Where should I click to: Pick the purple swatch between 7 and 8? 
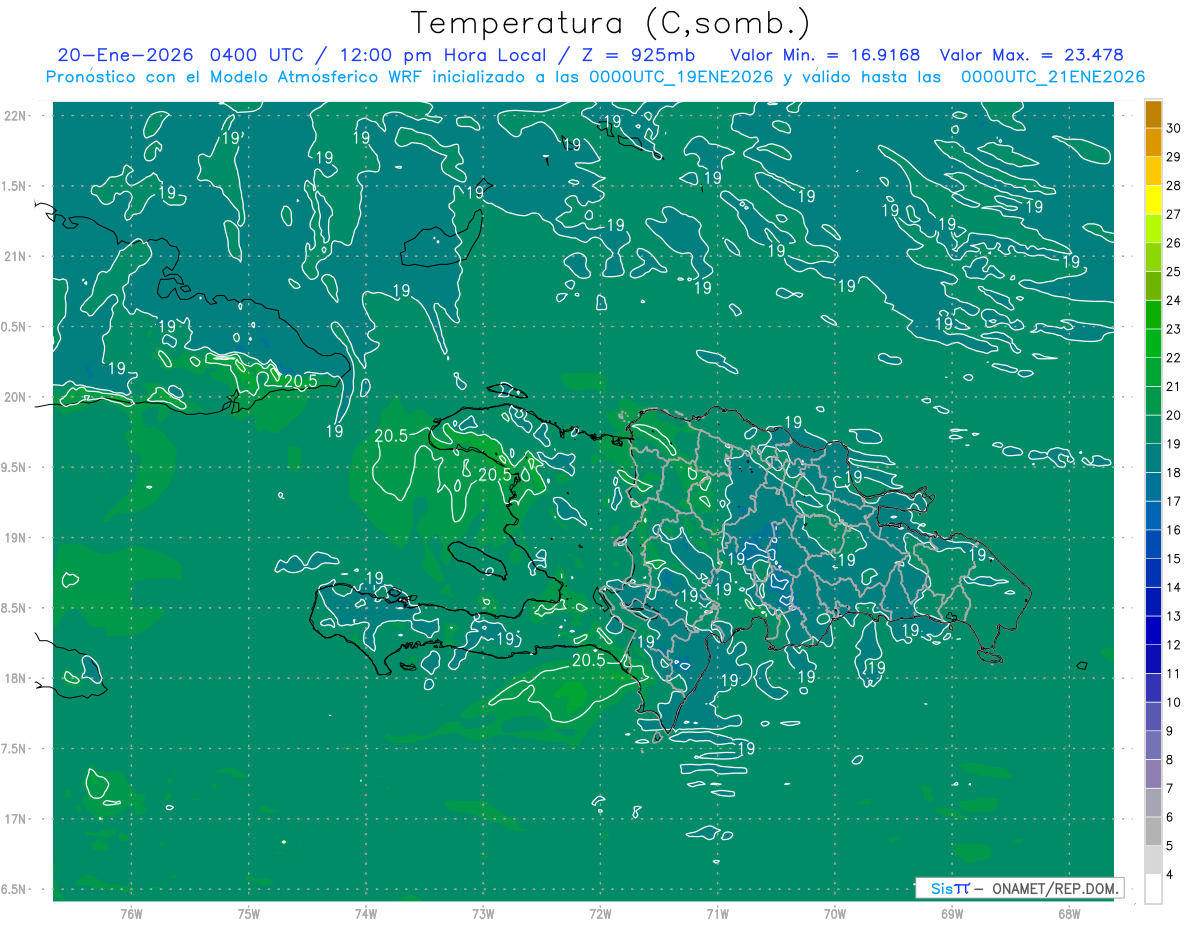tap(1153, 774)
